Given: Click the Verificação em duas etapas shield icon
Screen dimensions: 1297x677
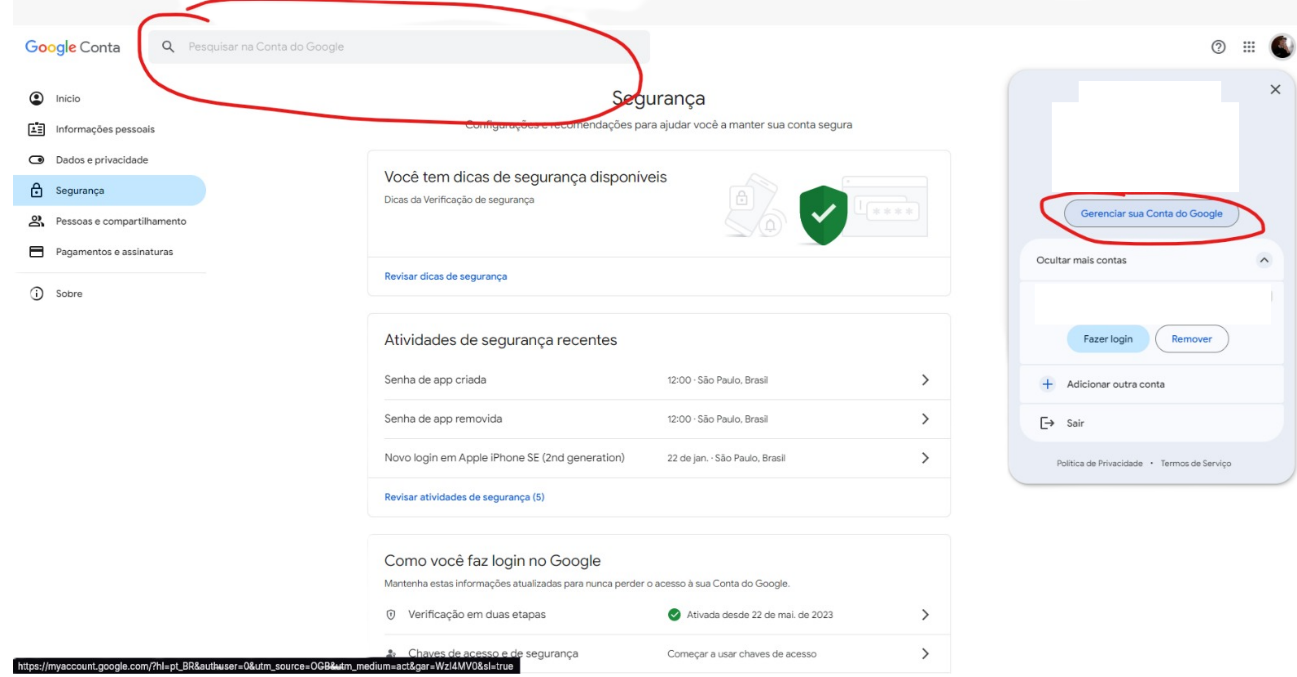Looking at the screenshot, I should pyautogui.click(x=391, y=615).
